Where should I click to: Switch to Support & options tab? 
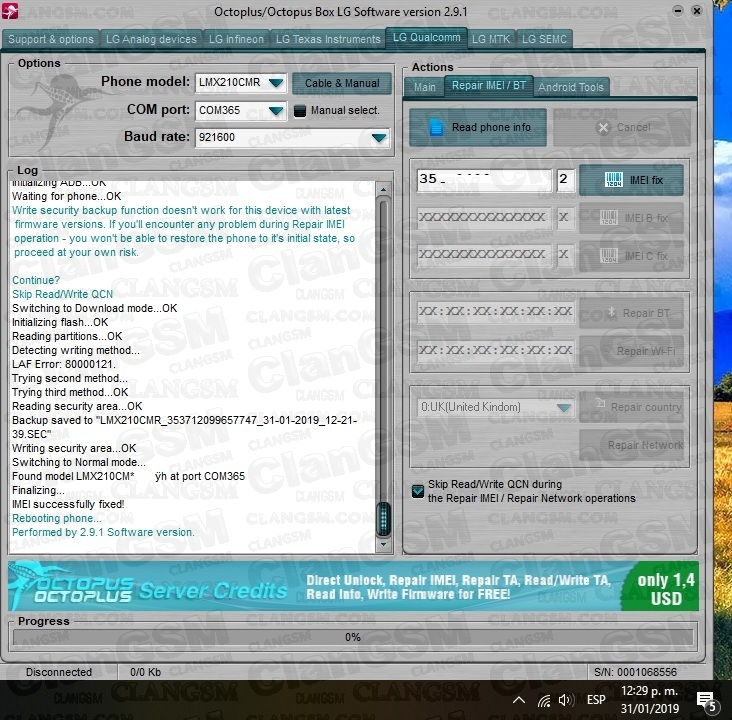click(x=51, y=39)
